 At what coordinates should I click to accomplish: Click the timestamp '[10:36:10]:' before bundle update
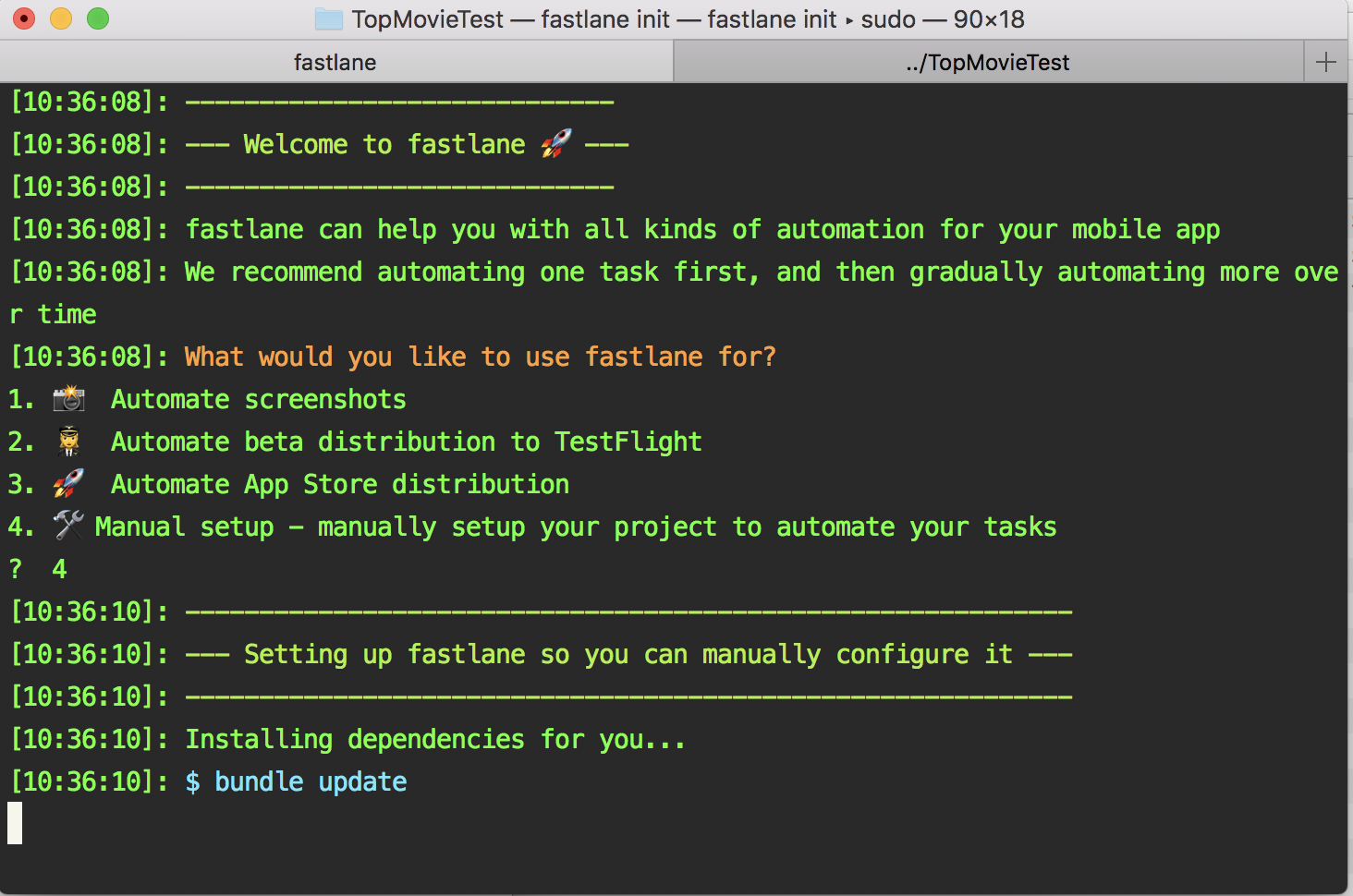click(x=90, y=781)
